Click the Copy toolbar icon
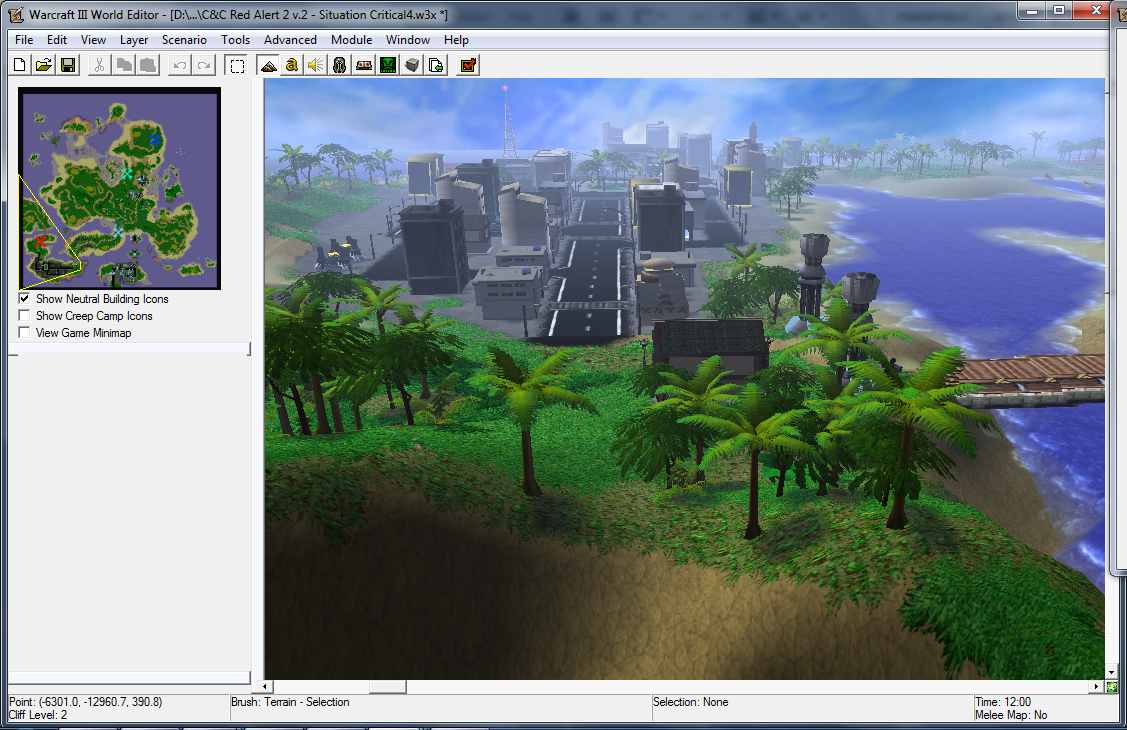This screenshot has width=1127, height=730. [124, 65]
